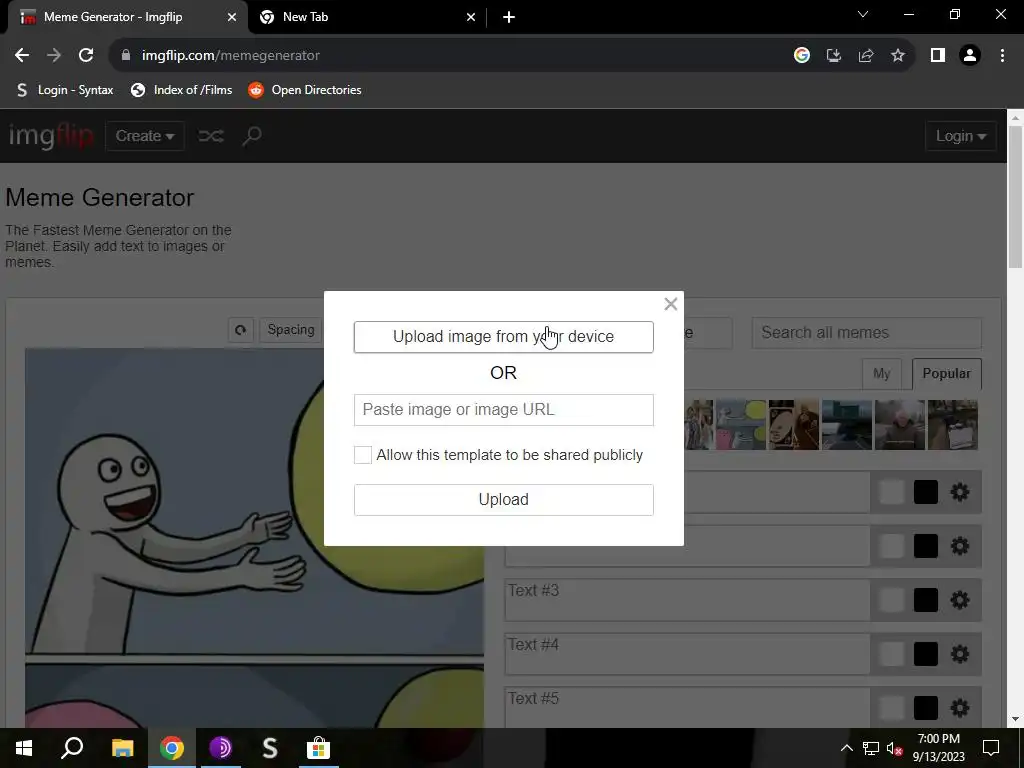
Task: Open Windows Start menu
Action: pos(24,748)
